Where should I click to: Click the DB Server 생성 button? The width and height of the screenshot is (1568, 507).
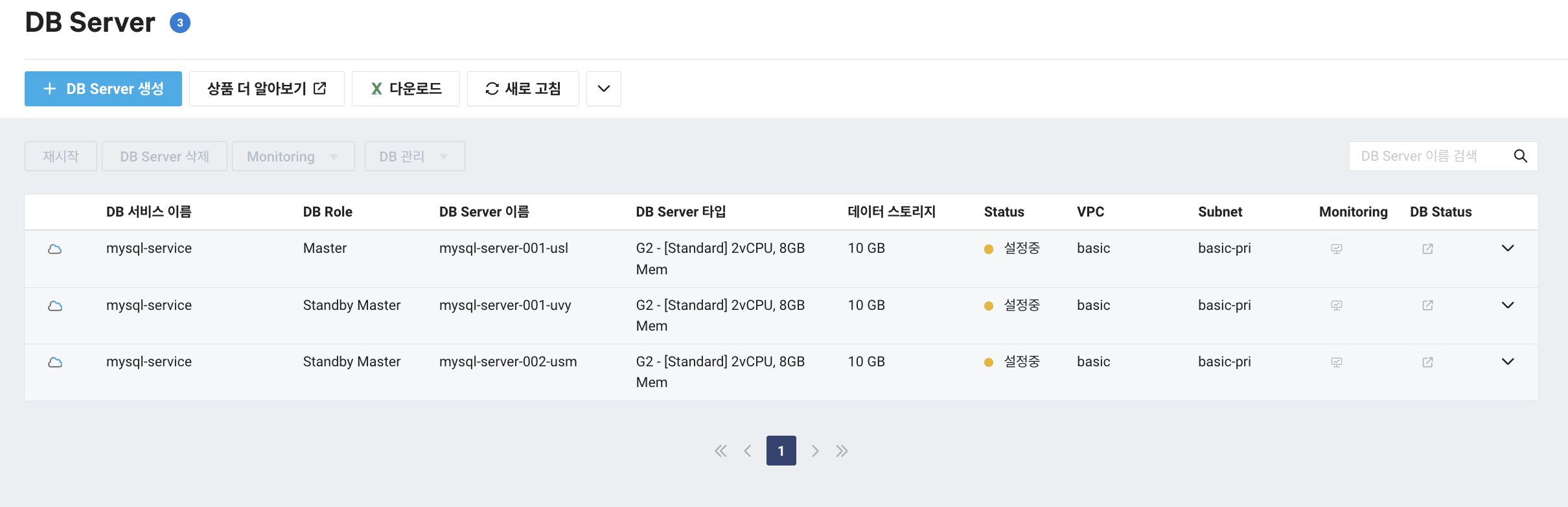pos(102,88)
